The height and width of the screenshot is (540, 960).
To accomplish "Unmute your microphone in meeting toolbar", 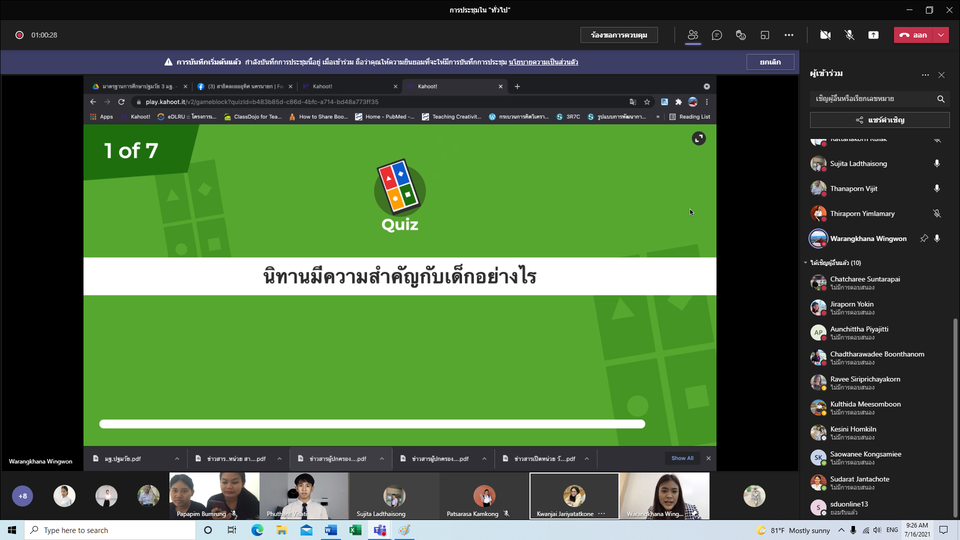I will [849, 35].
